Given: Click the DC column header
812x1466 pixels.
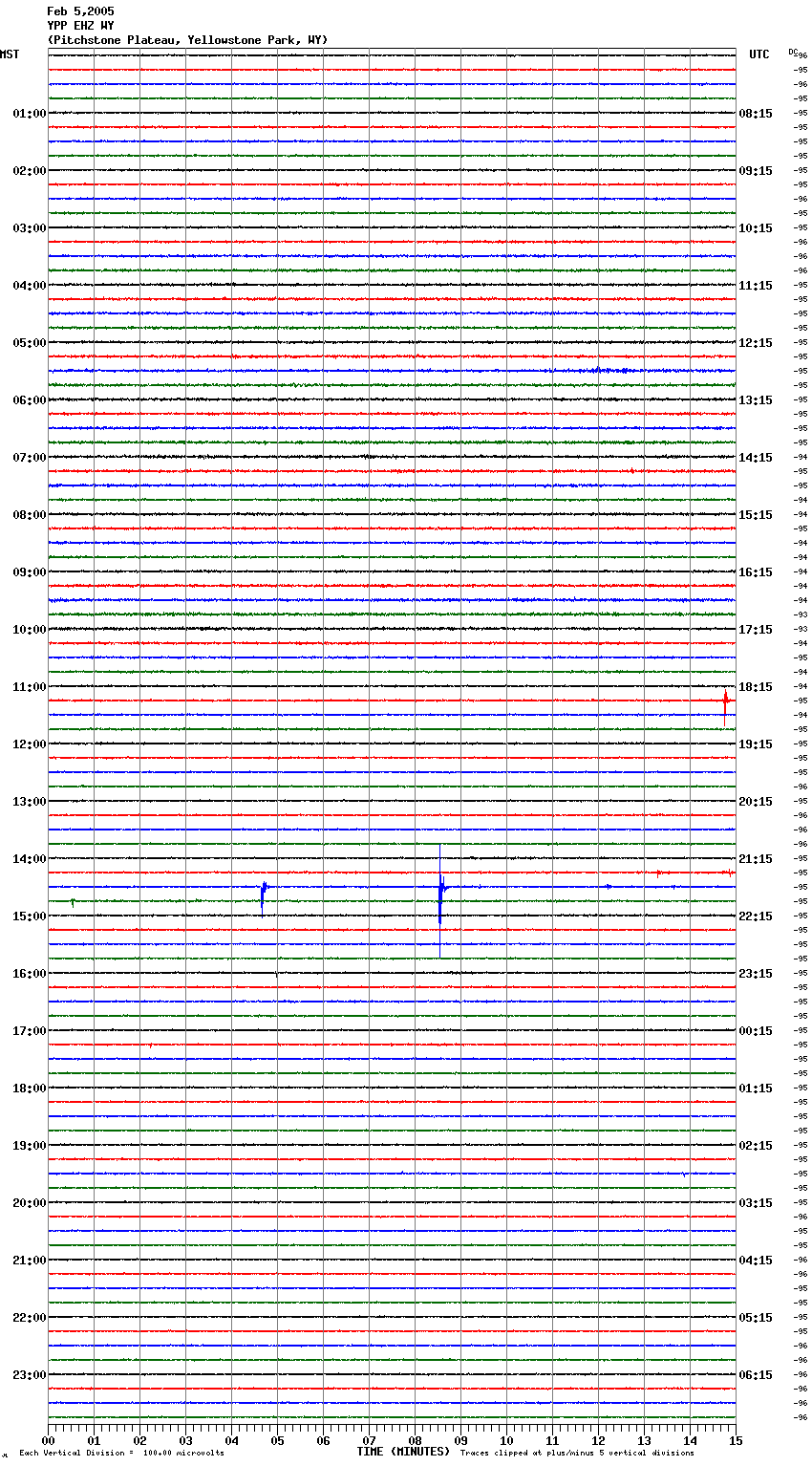Looking at the screenshot, I should click(793, 51).
